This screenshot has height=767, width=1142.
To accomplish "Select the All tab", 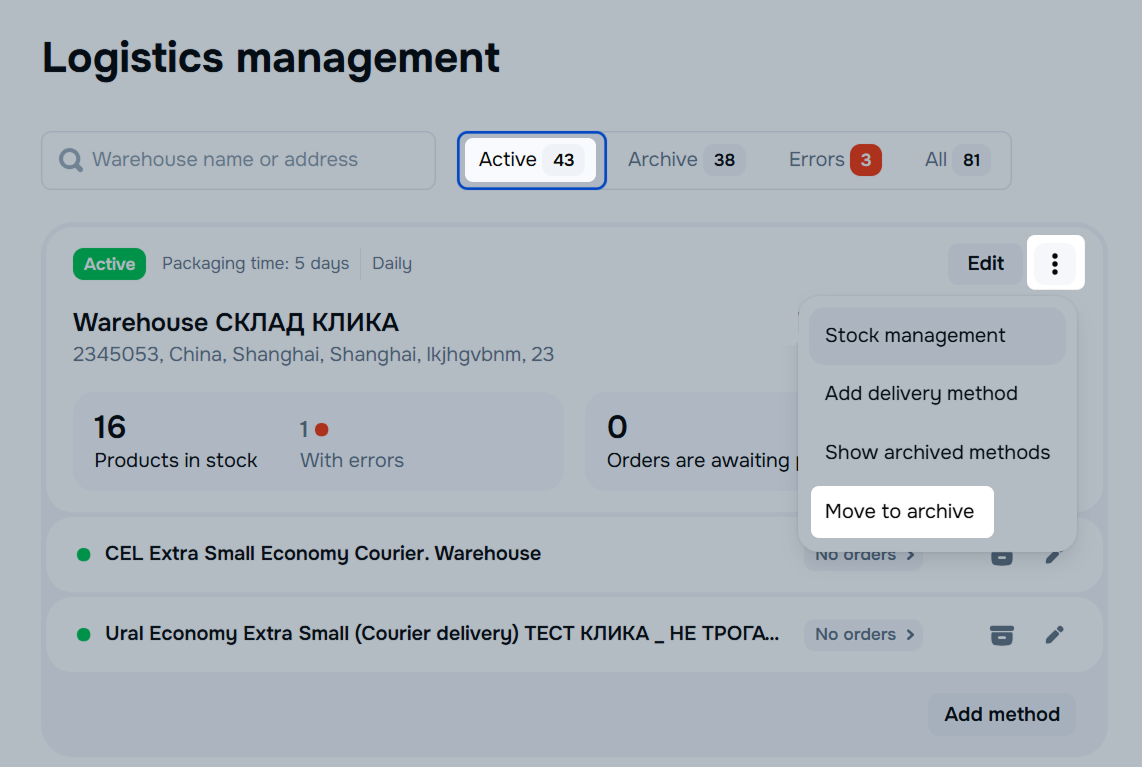I will click(x=955, y=160).
